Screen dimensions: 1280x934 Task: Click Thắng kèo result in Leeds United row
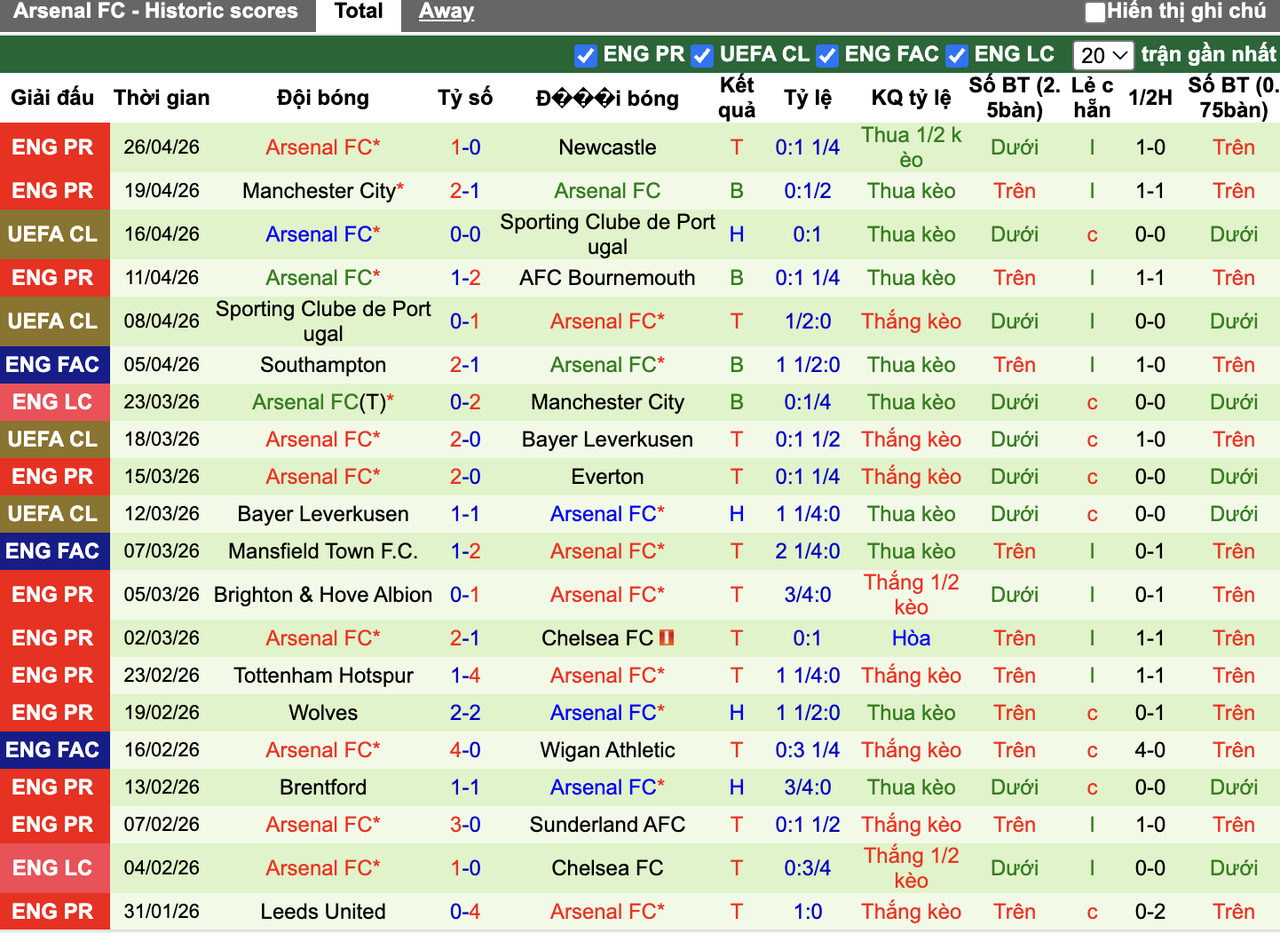[911, 911]
